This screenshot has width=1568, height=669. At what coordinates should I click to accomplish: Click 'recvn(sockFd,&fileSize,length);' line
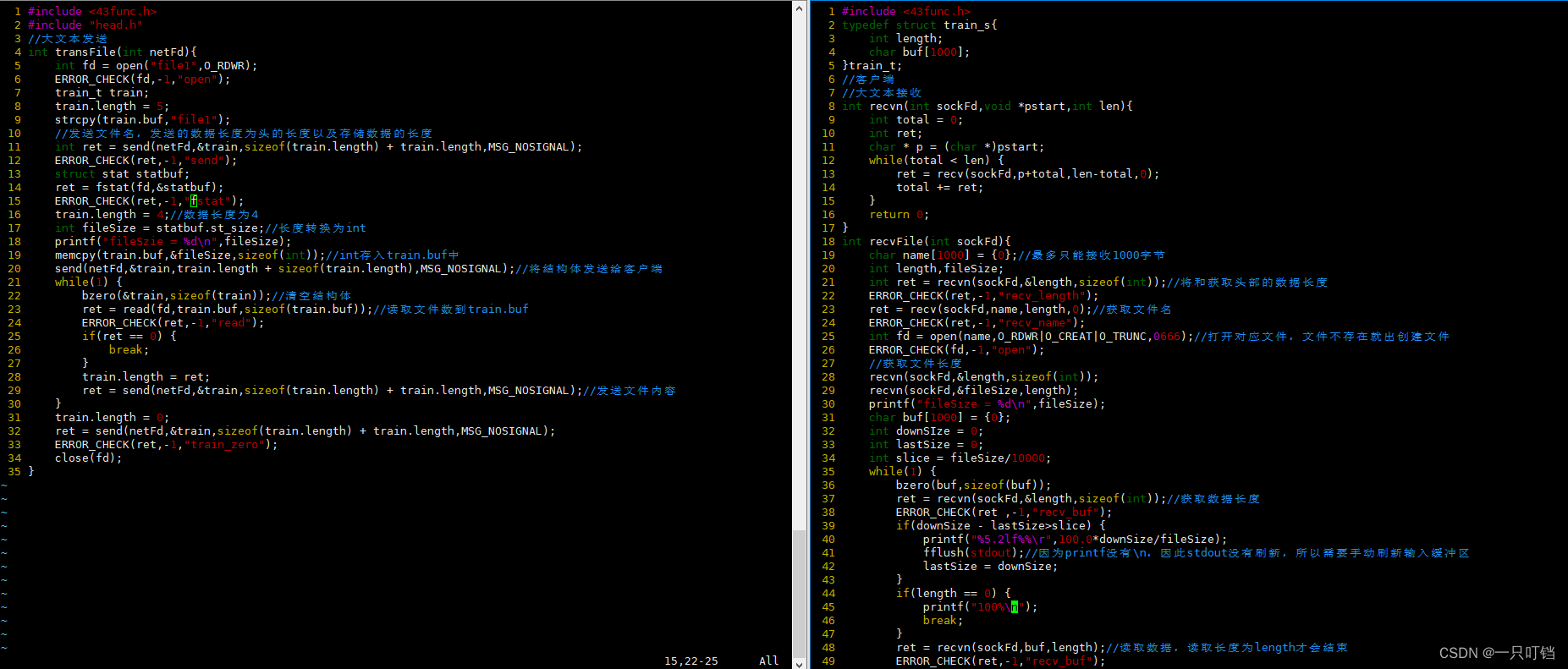click(x=974, y=391)
